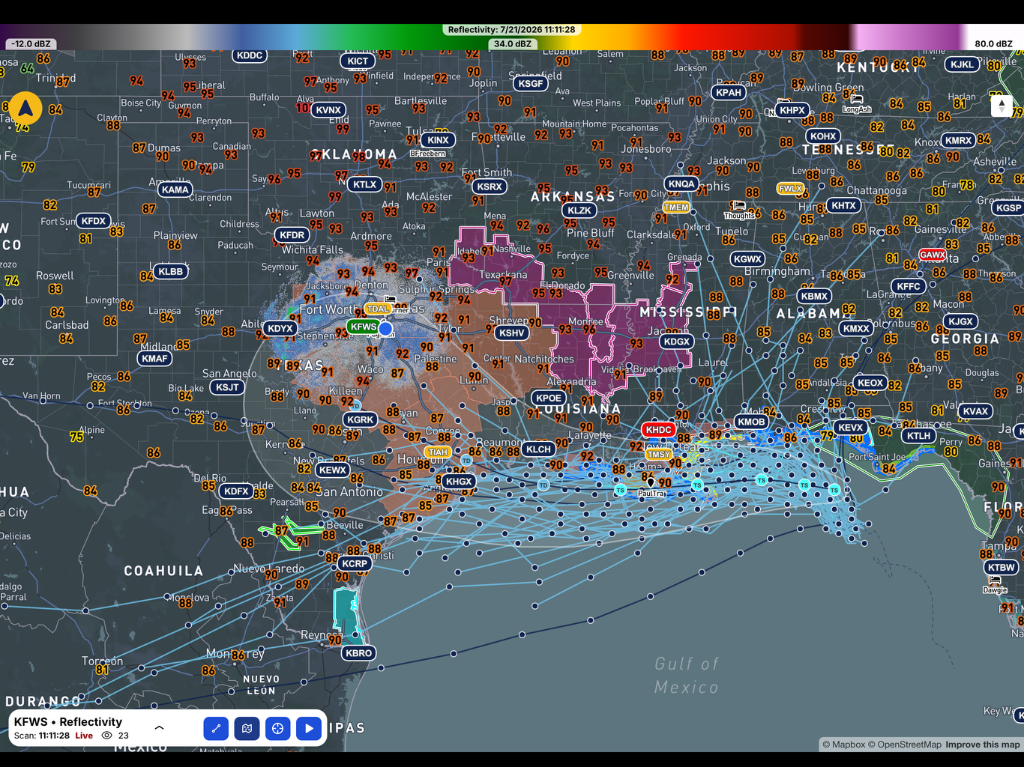1024x767 pixels.
Task: Switch to KPOE radar site
Action: click(x=548, y=398)
